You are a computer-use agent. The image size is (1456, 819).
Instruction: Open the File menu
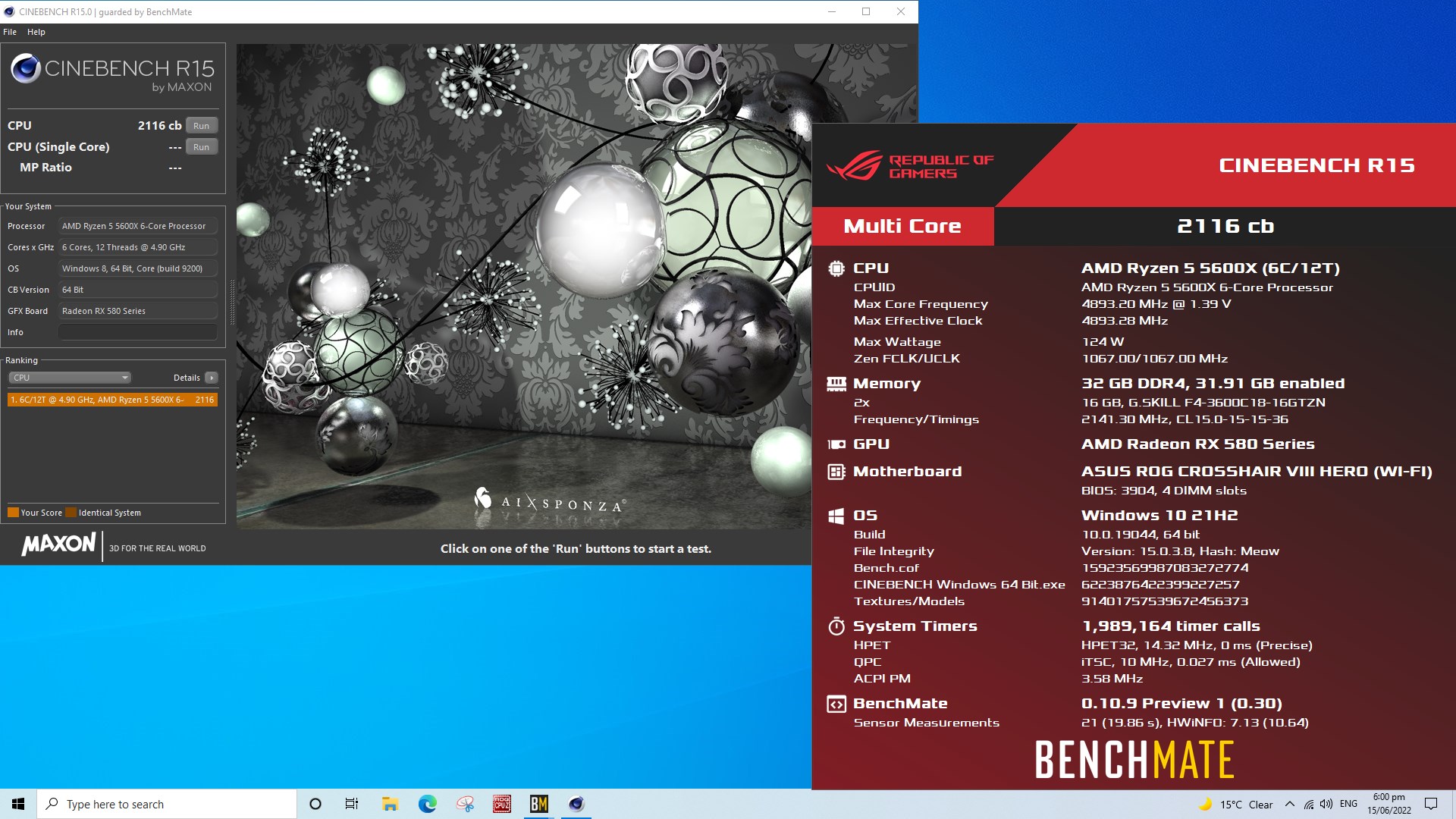coord(10,32)
